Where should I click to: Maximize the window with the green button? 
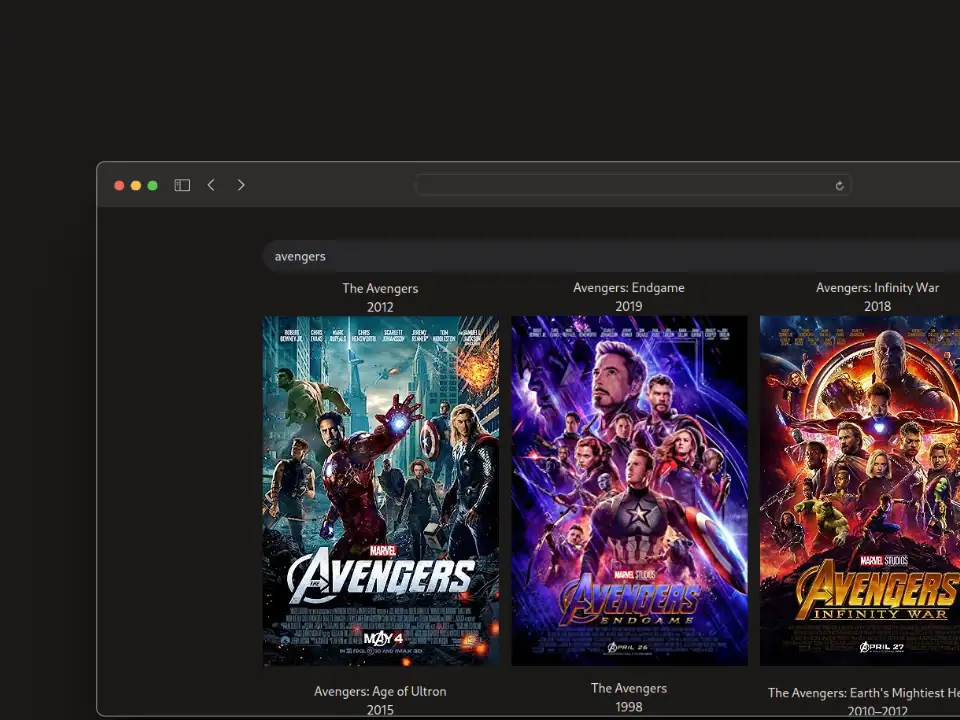click(152, 186)
